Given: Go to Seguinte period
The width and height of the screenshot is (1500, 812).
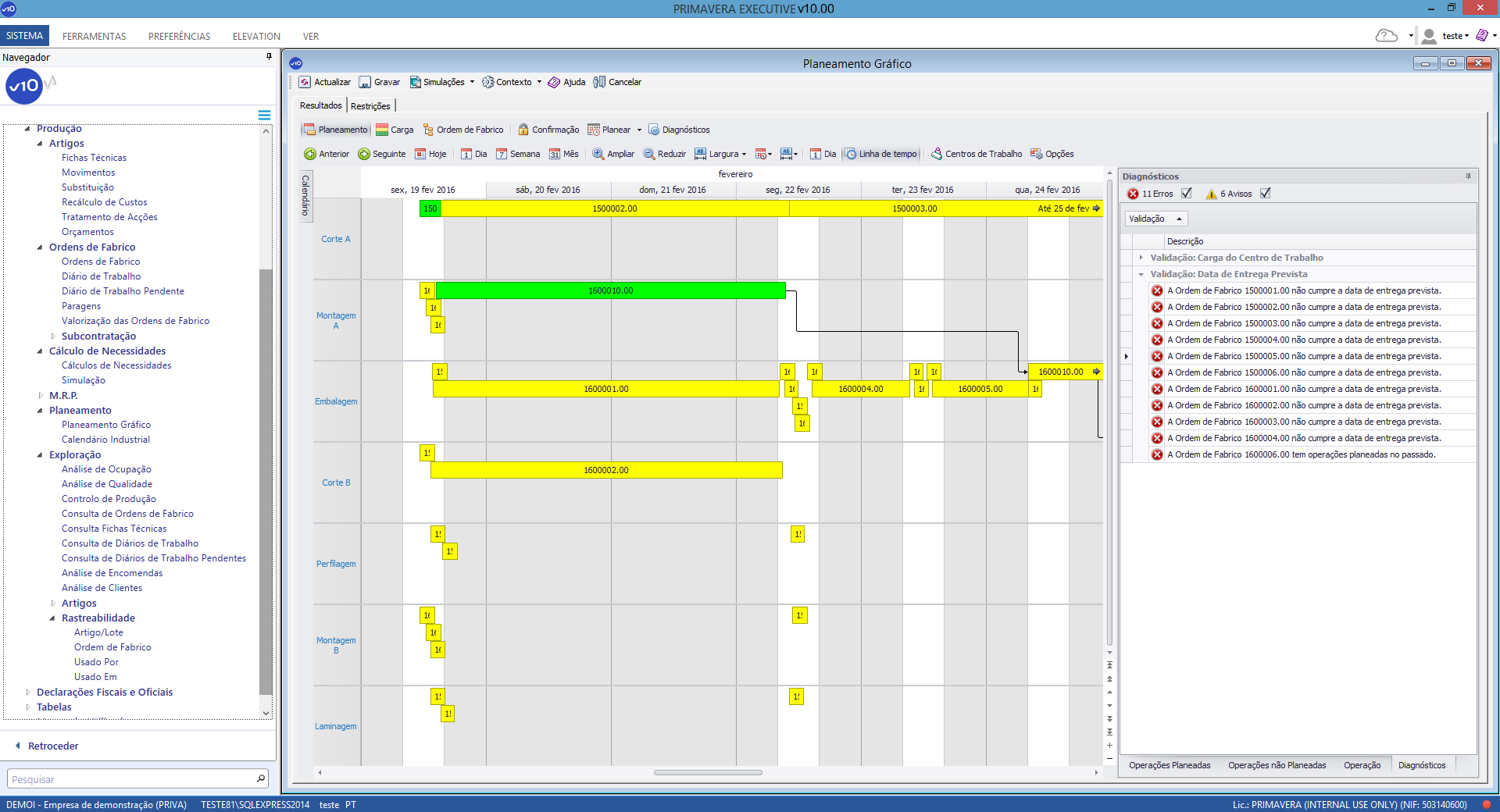Looking at the screenshot, I should pyautogui.click(x=382, y=154).
